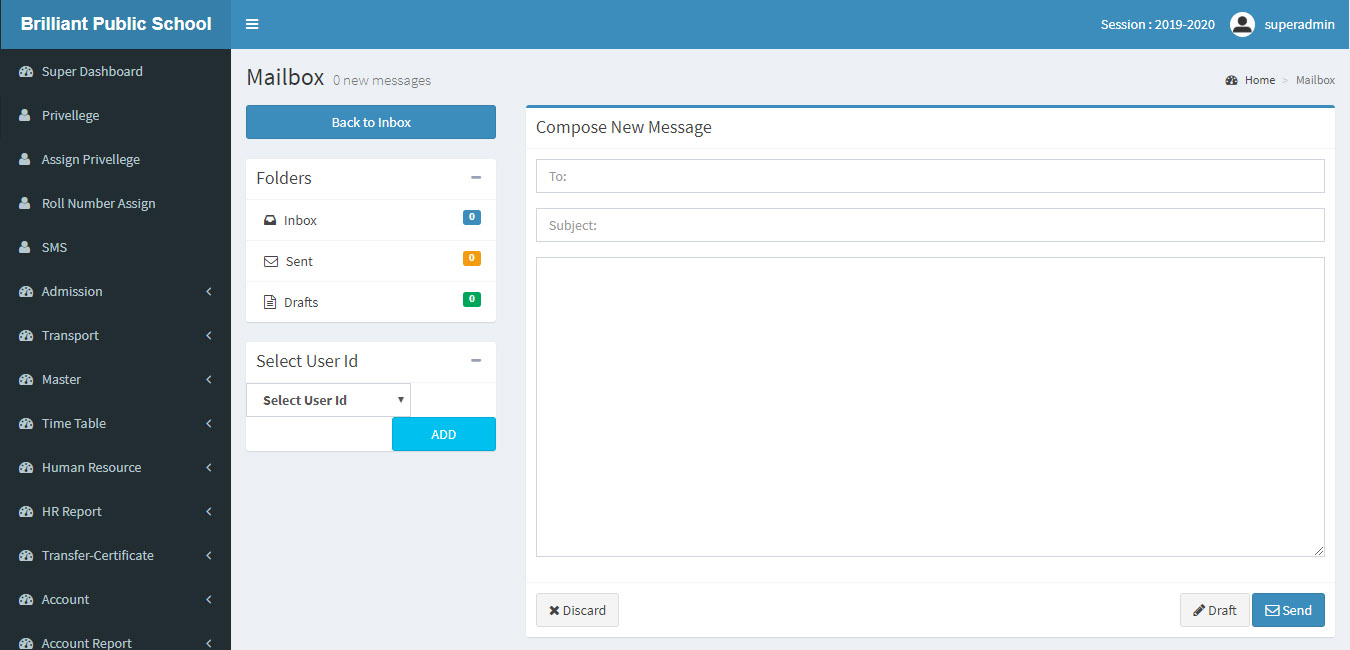The image size is (1350, 650).
Task: Click the Subject input field
Action: tap(930, 225)
